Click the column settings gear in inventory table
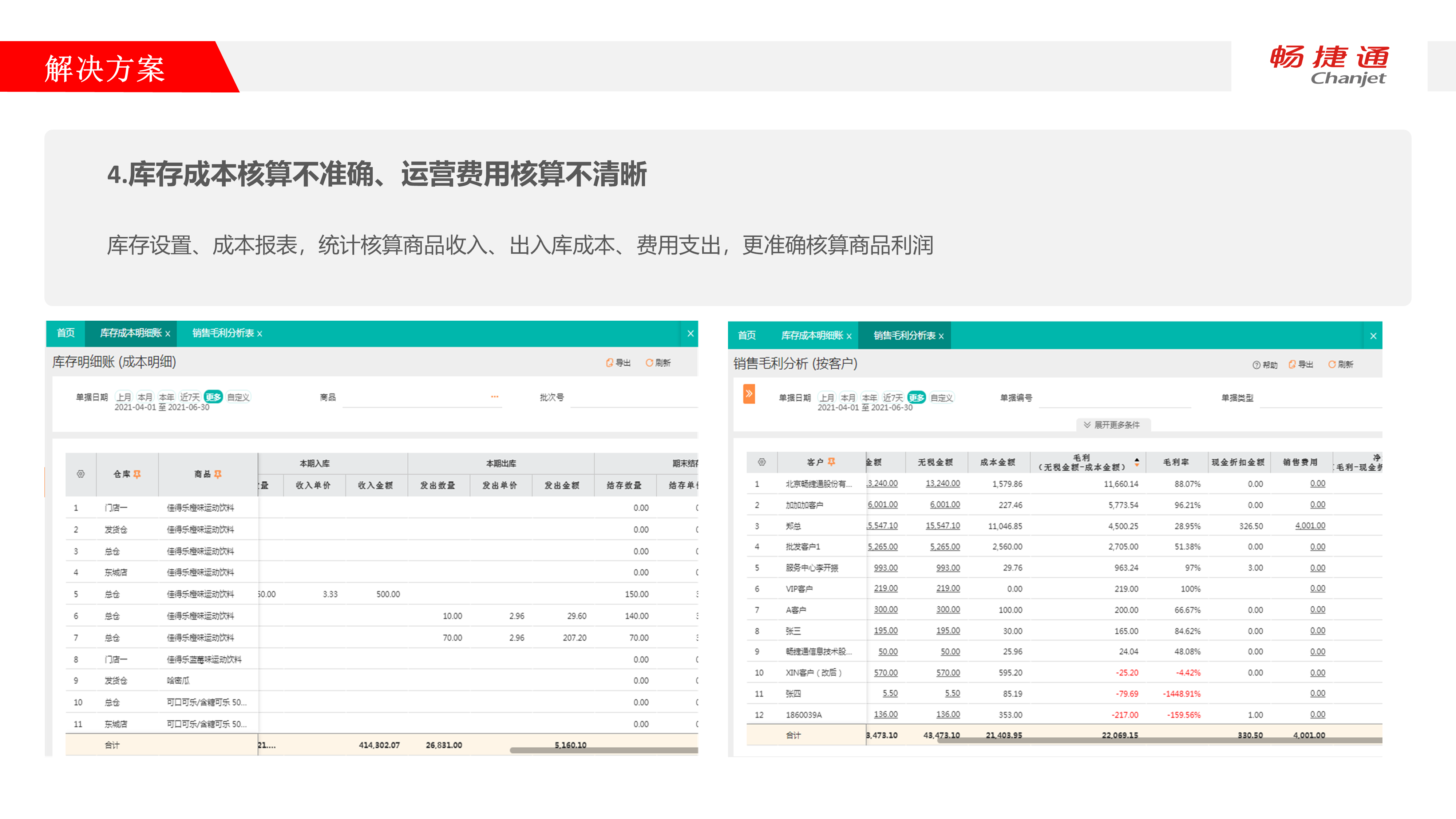Viewport: 1456px width, 819px height. (x=81, y=474)
